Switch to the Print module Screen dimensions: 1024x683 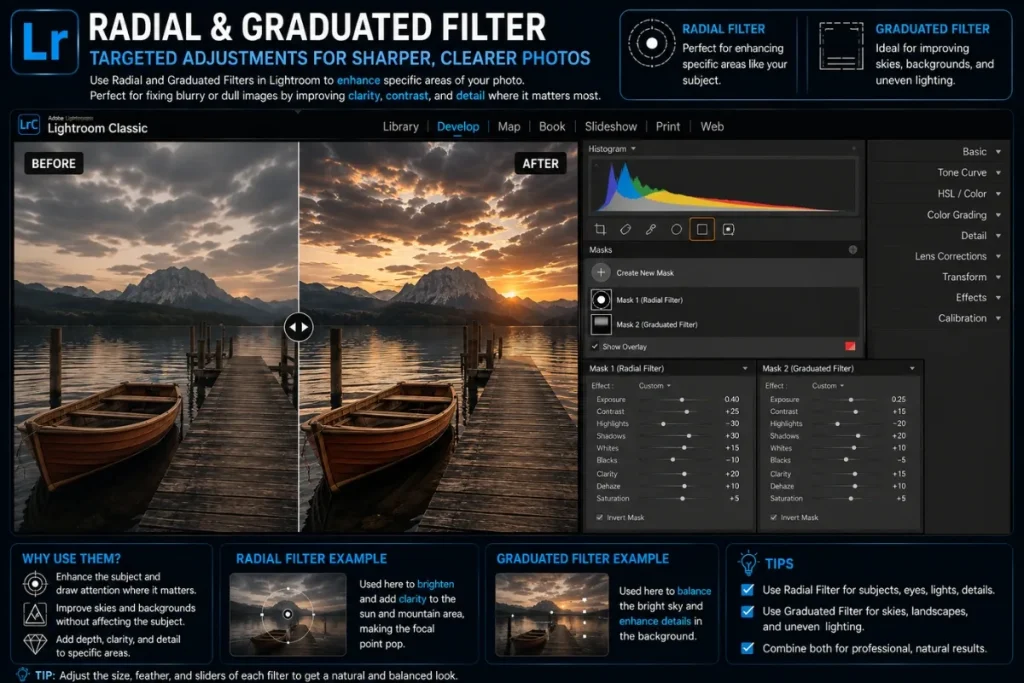[667, 127]
